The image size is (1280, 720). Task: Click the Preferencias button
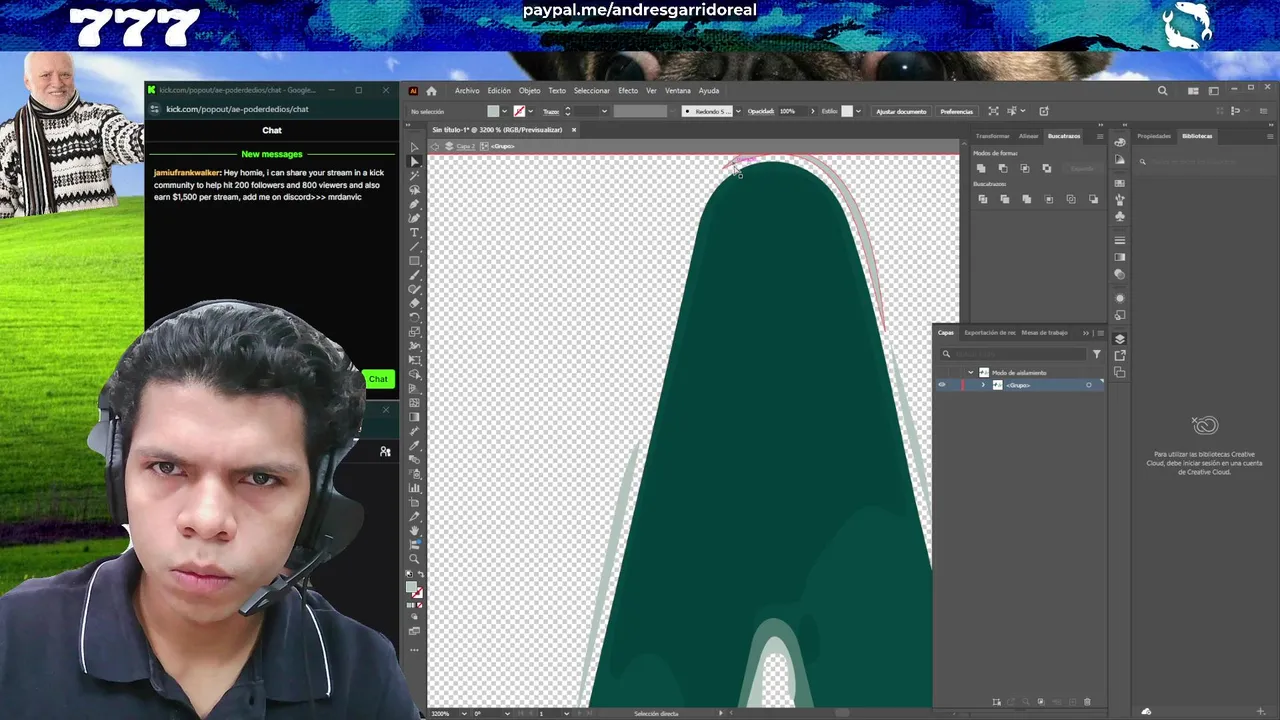[957, 111]
